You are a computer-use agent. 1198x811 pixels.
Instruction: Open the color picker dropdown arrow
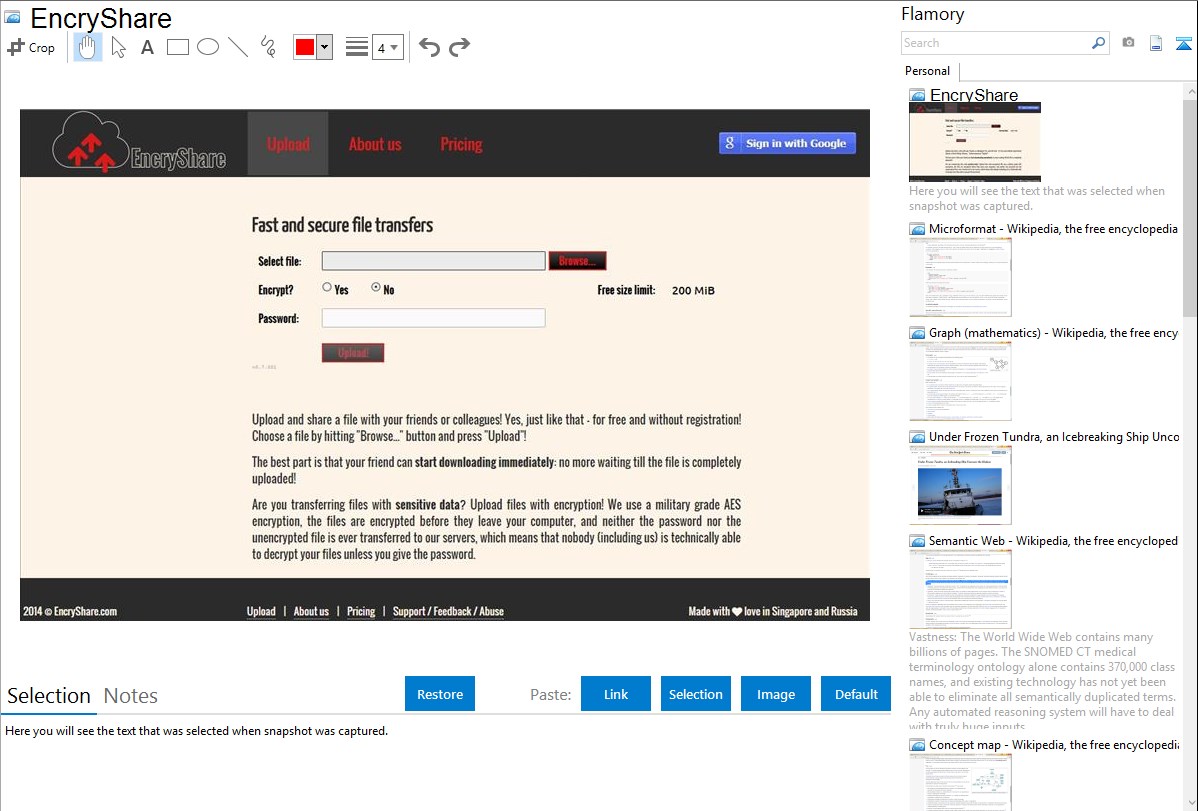[325, 47]
